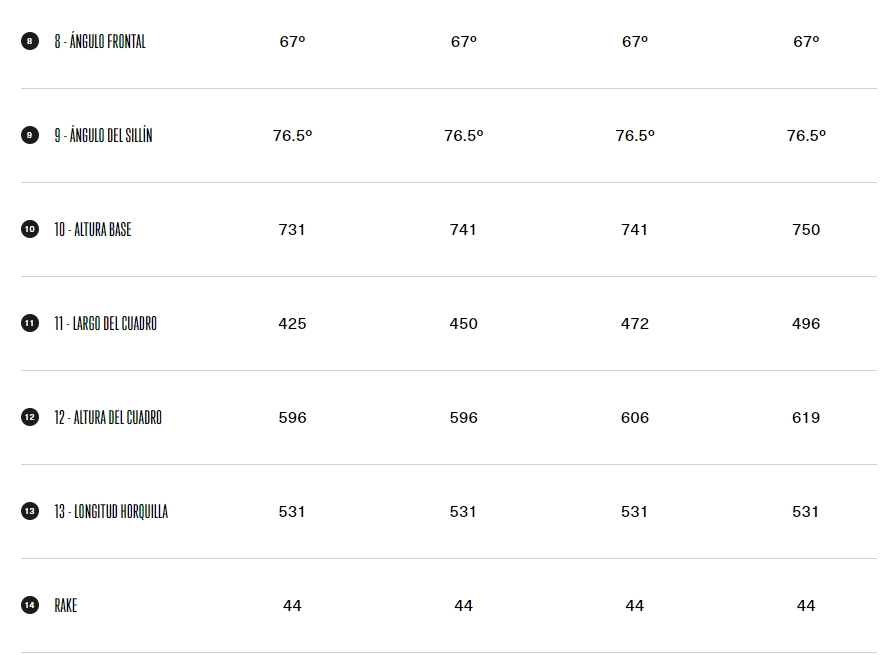Click the 750 Altura Base value

tap(806, 230)
